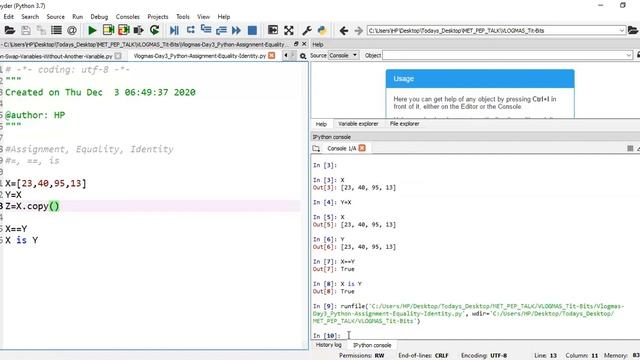
Task: Open the Source menu
Action: tap(56, 17)
